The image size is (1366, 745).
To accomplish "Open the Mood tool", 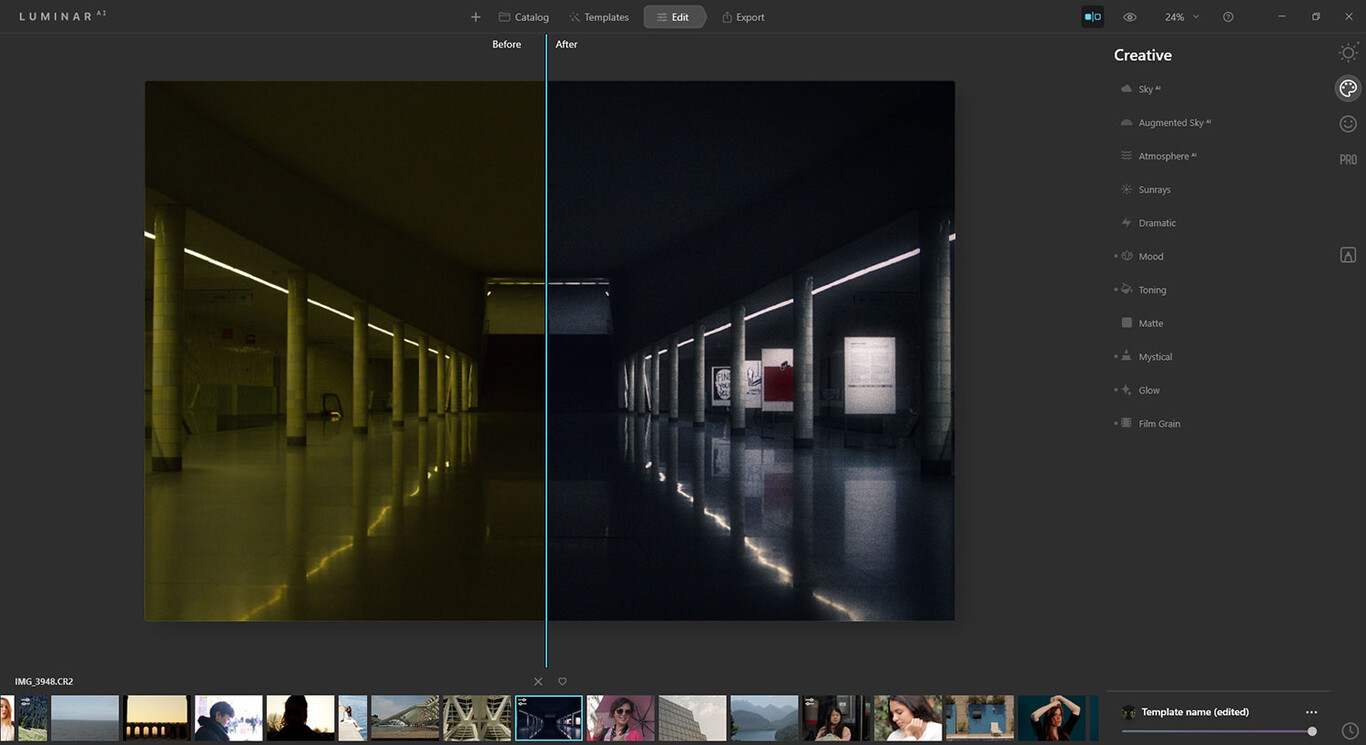I will (x=1149, y=256).
